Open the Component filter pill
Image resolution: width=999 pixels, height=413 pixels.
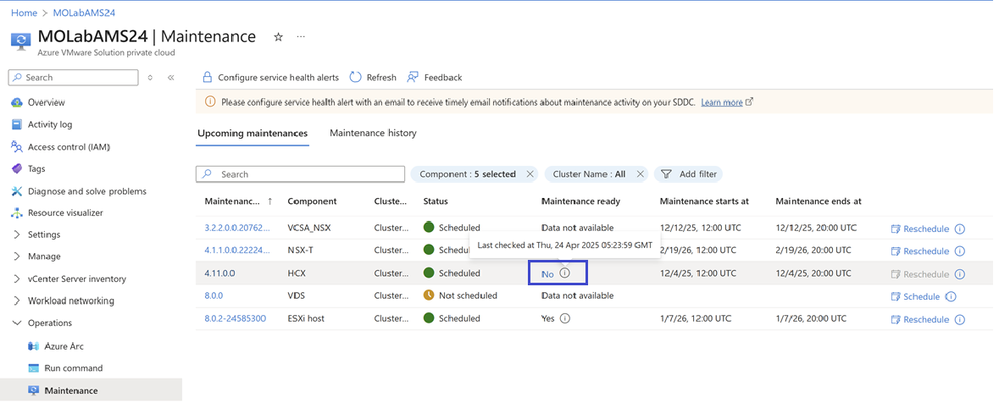tap(467, 174)
